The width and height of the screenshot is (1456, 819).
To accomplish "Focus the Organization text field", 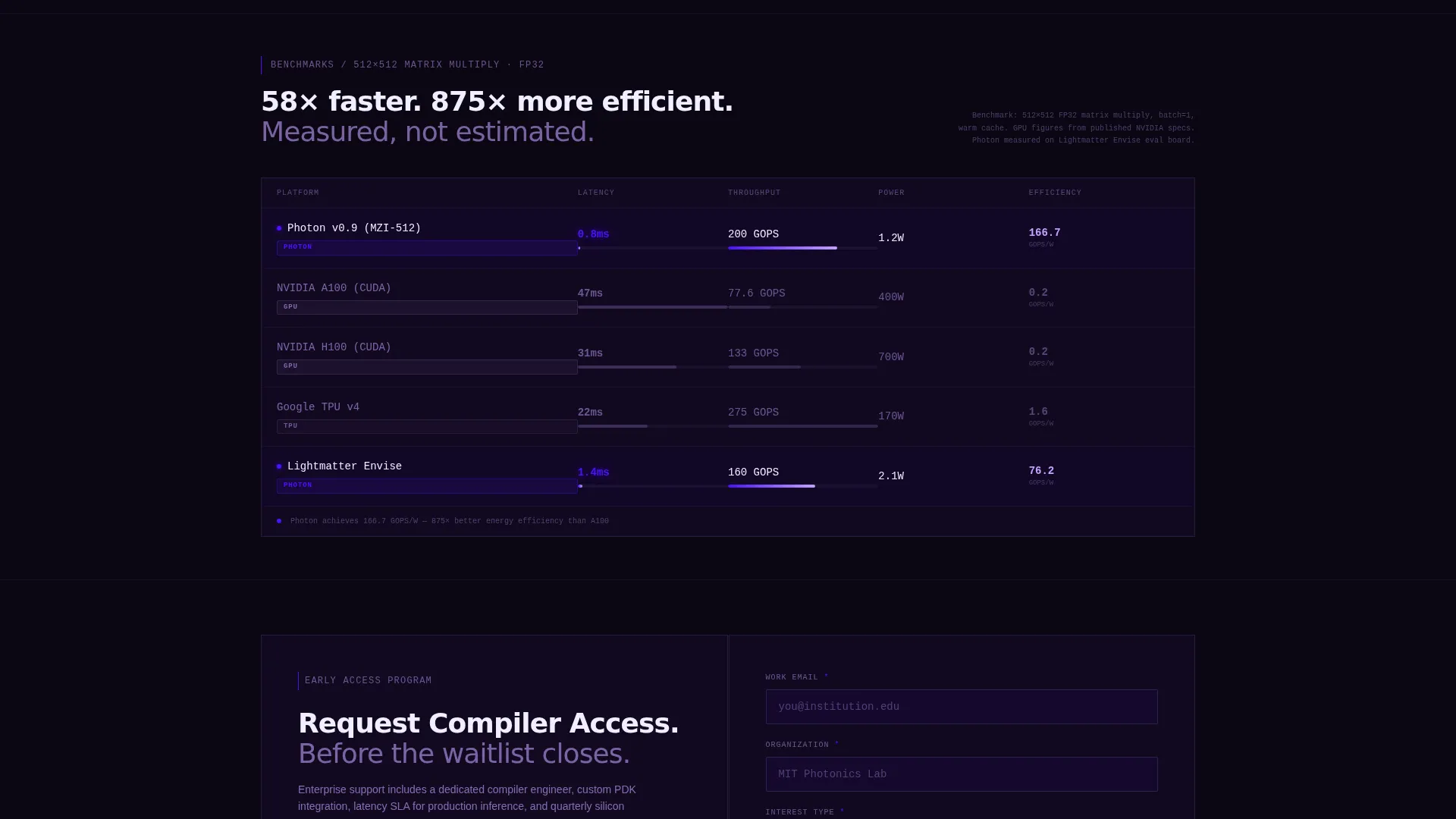I will (x=961, y=774).
